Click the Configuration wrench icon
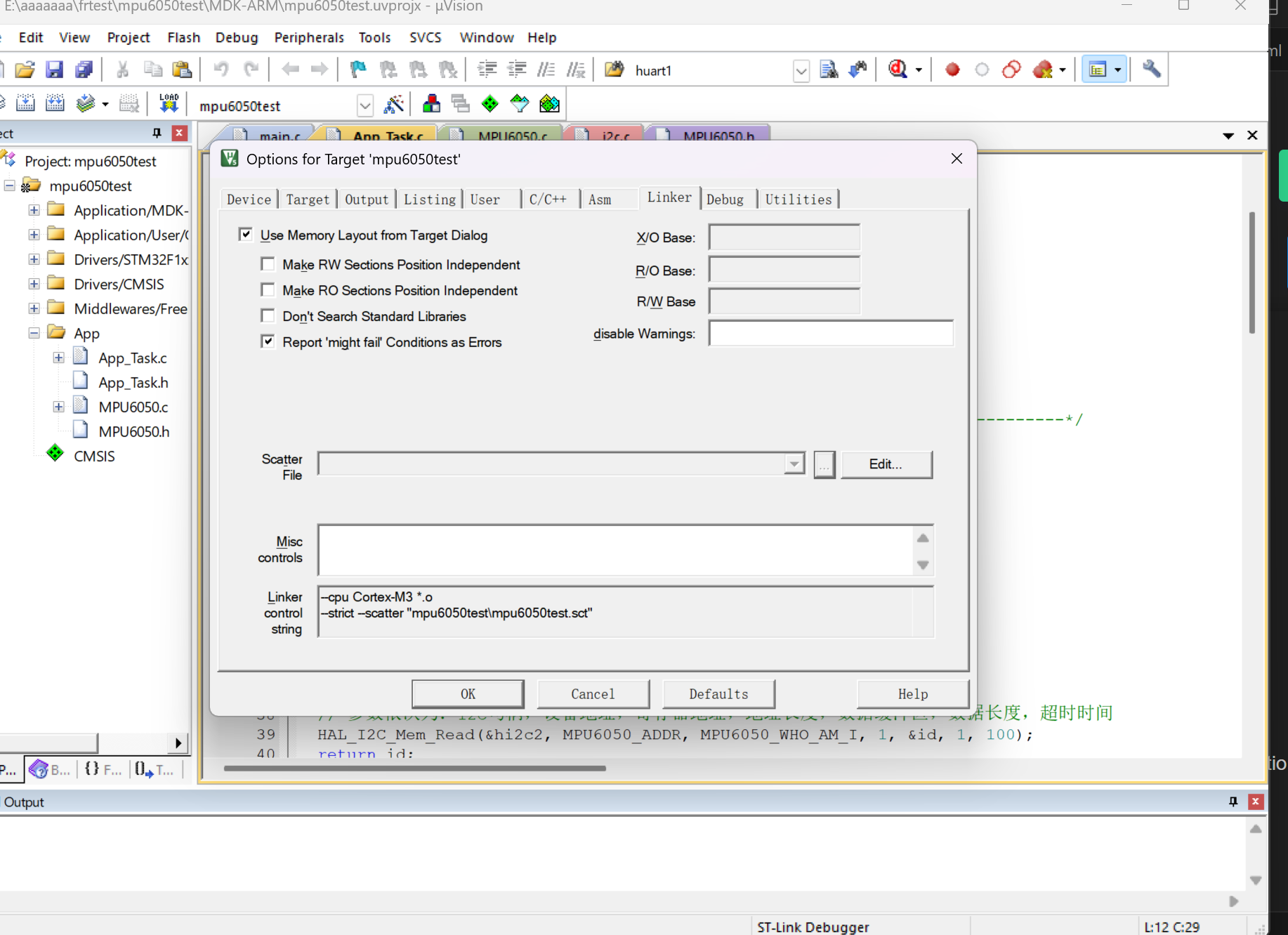This screenshot has height=935, width=1288. coord(1152,70)
